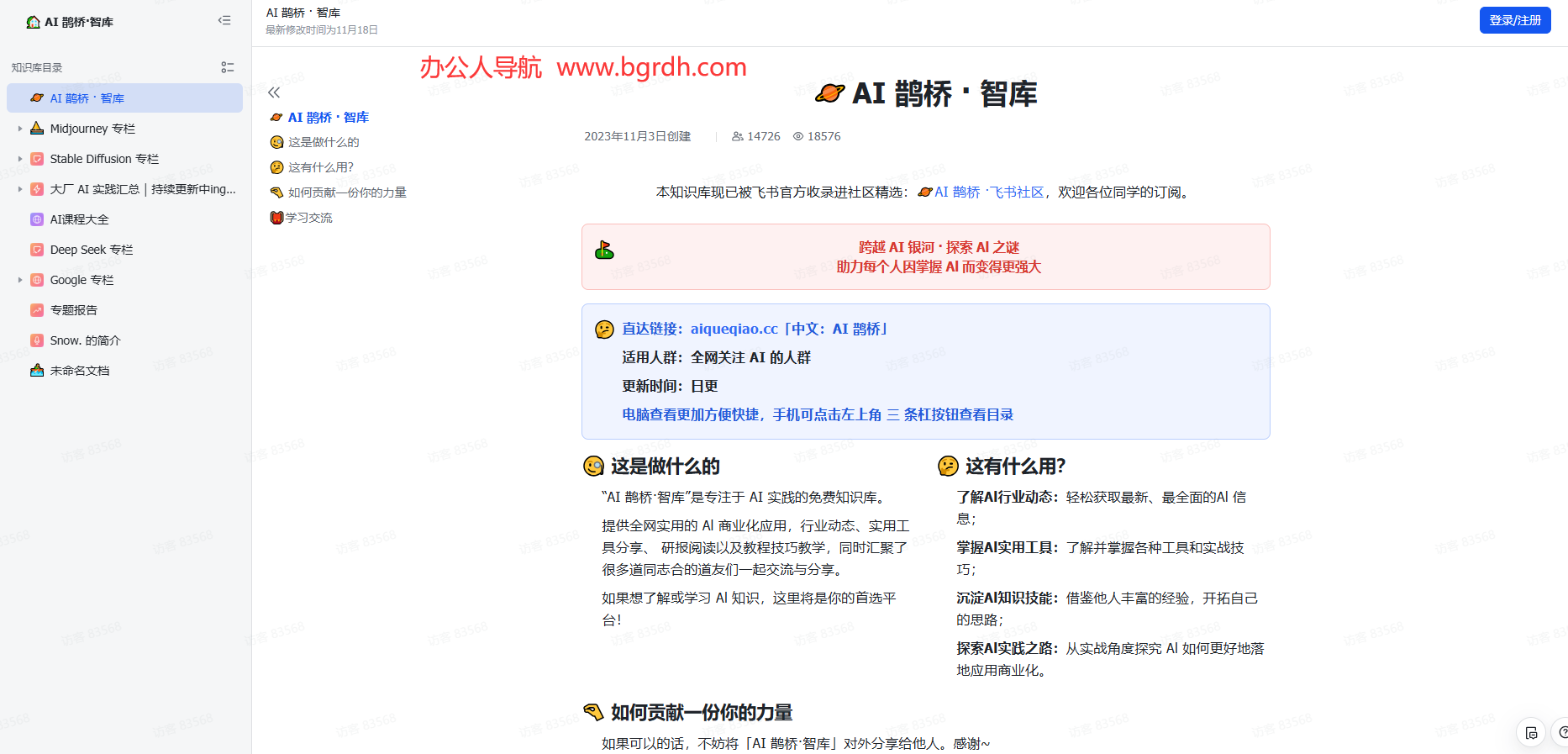Click the 专题报告 chart icon
This screenshot has height=754, width=1568.
37,310
